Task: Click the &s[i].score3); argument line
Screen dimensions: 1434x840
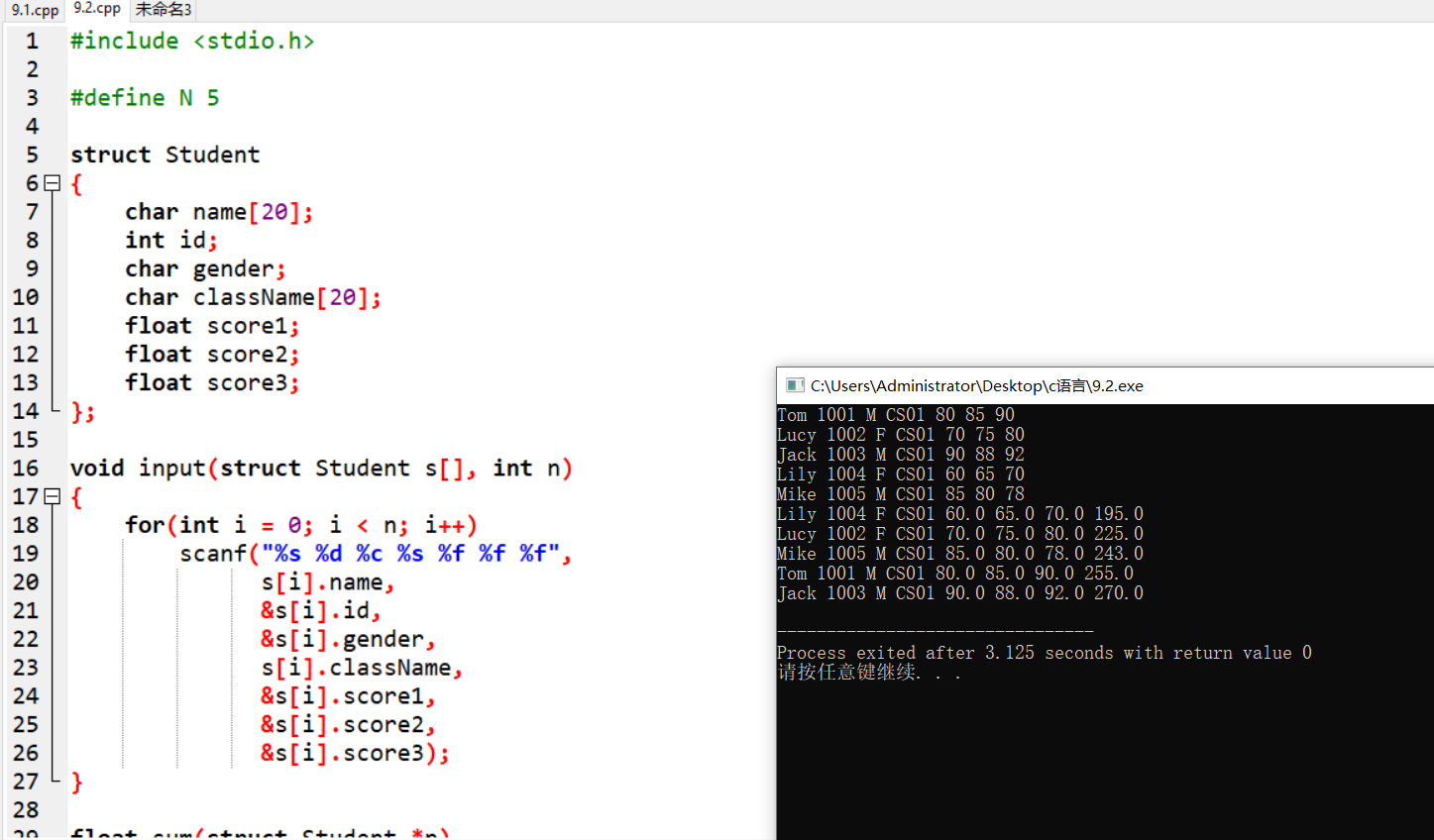Action: 355,754
